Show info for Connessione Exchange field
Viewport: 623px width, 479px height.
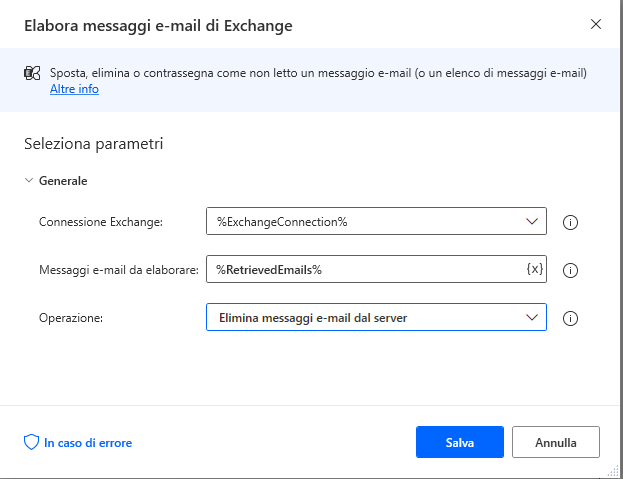[570, 222]
